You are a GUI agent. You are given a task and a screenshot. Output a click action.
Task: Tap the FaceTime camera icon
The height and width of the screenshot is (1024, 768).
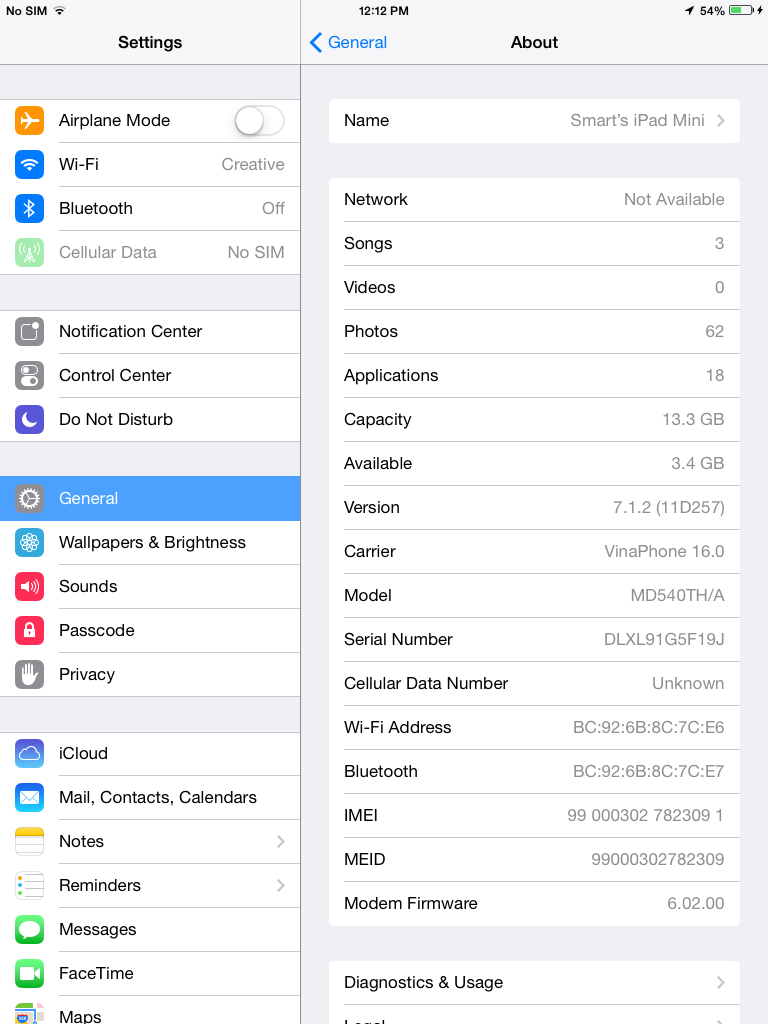[x=29, y=974]
